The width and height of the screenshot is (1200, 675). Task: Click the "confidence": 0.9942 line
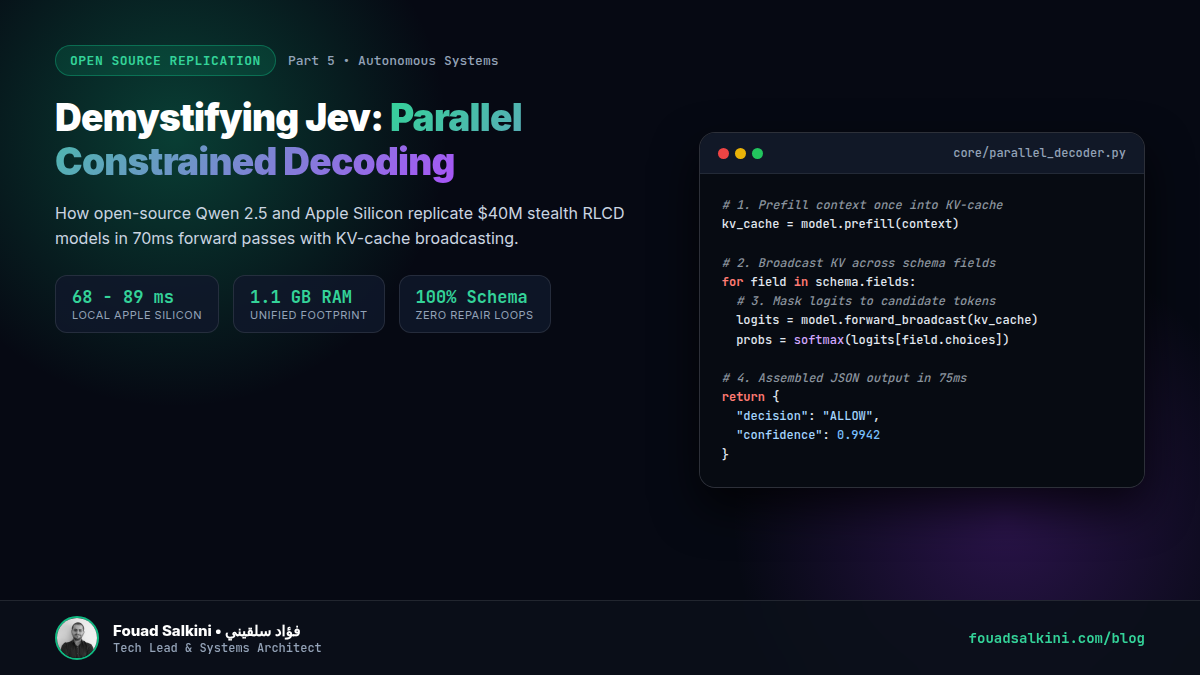tap(808, 435)
